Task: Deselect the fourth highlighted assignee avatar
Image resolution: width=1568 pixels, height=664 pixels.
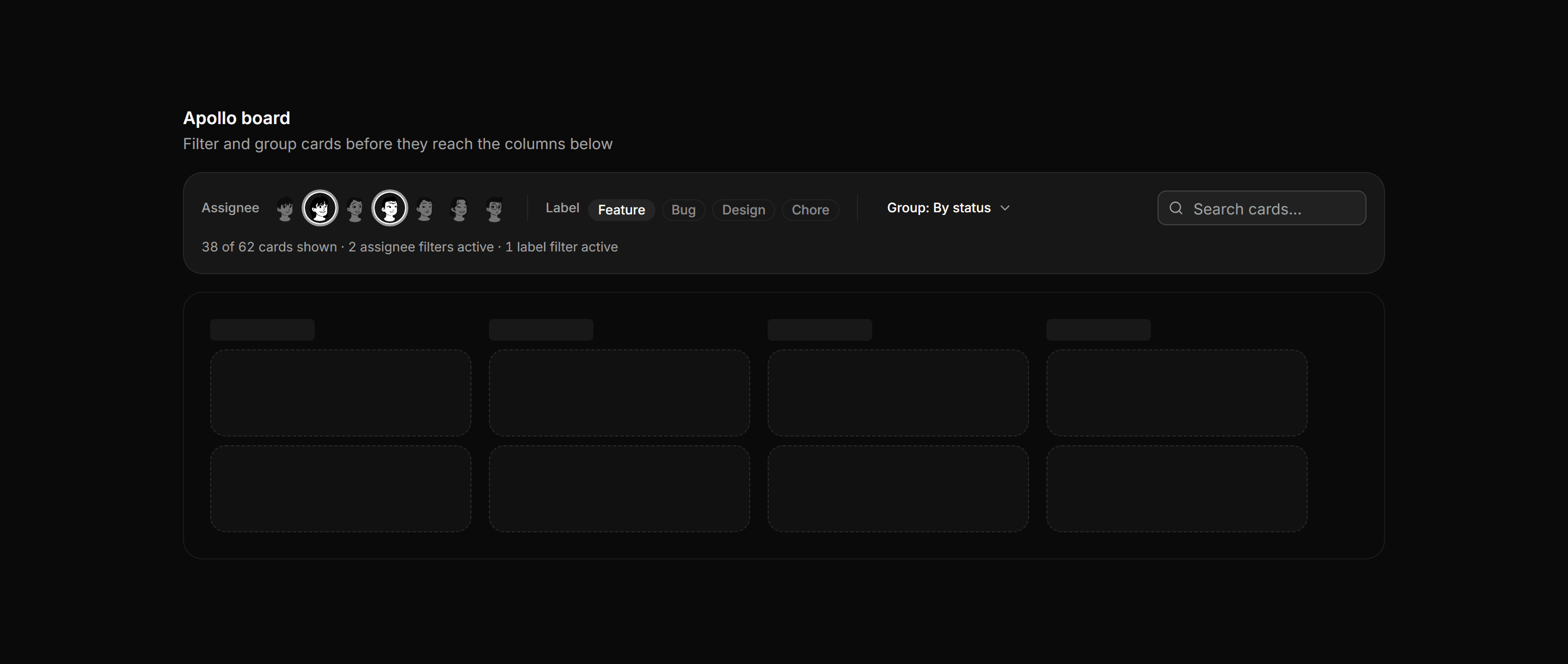Action: 390,208
